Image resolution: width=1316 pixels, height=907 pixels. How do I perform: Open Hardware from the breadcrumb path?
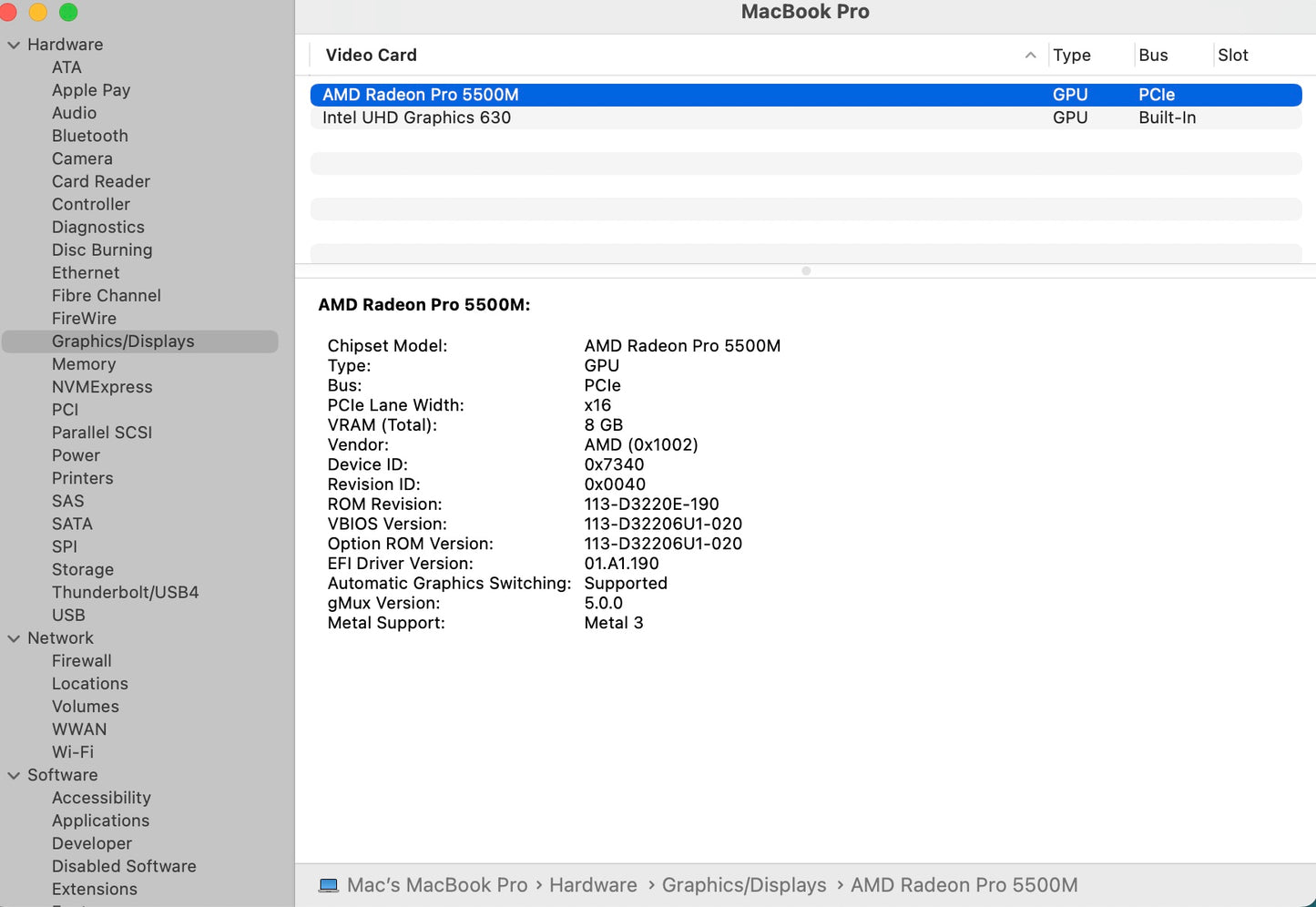pos(593,884)
